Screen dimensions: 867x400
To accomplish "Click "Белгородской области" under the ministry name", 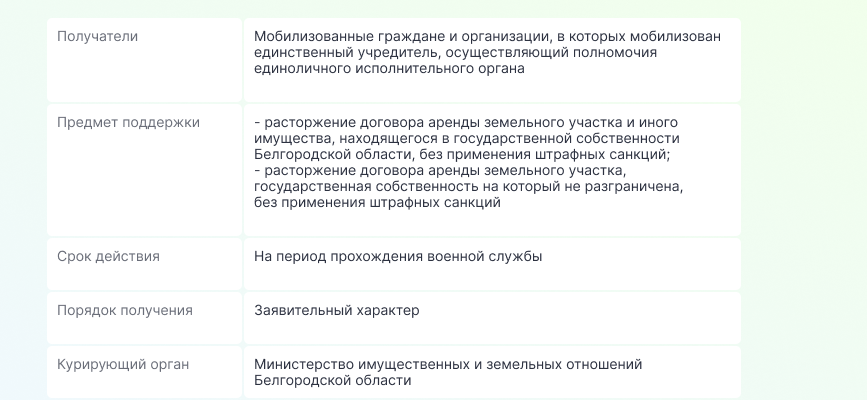I will click(x=333, y=381).
